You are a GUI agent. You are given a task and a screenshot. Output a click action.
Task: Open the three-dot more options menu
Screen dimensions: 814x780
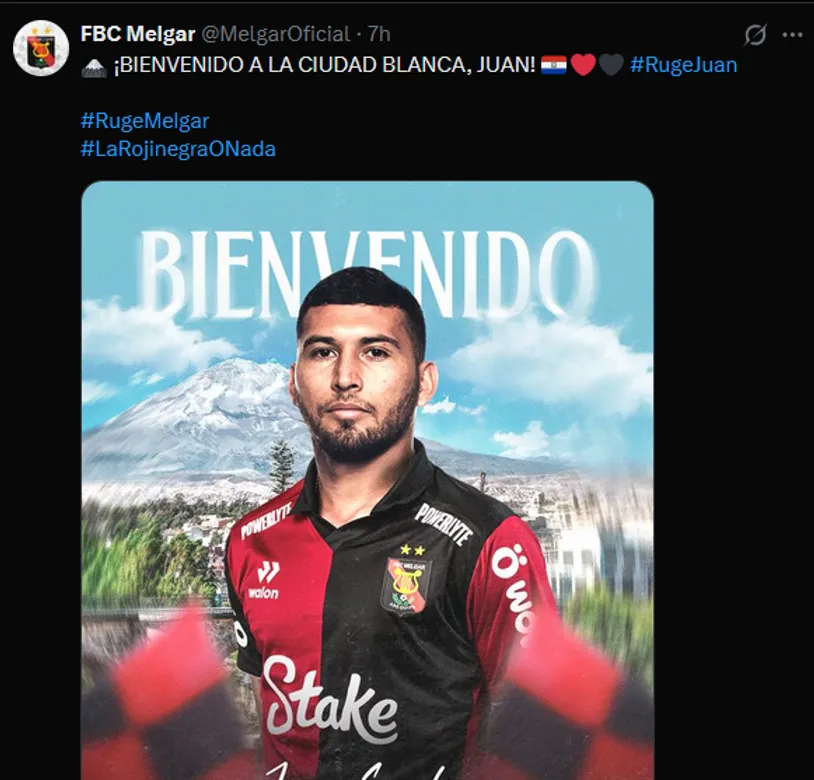[x=792, y=35]
